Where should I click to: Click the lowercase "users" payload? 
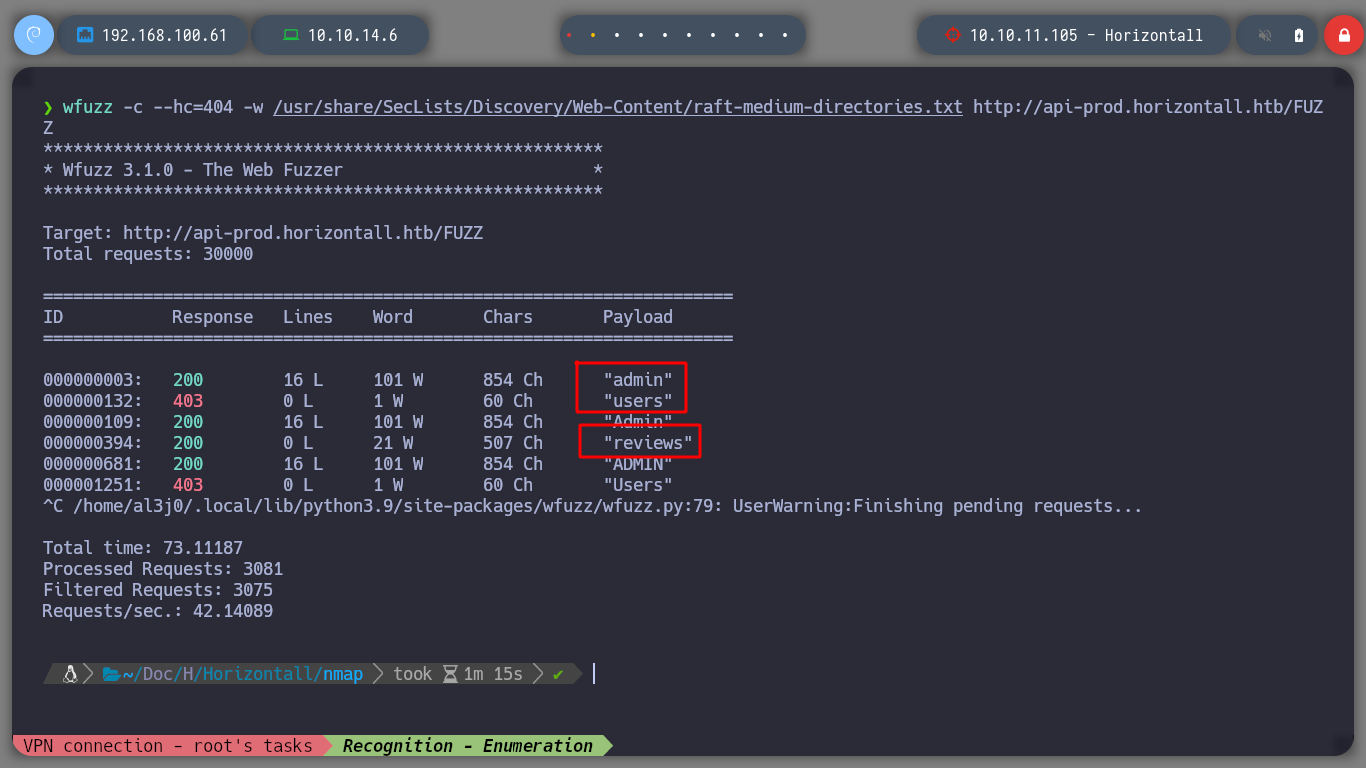638,401
